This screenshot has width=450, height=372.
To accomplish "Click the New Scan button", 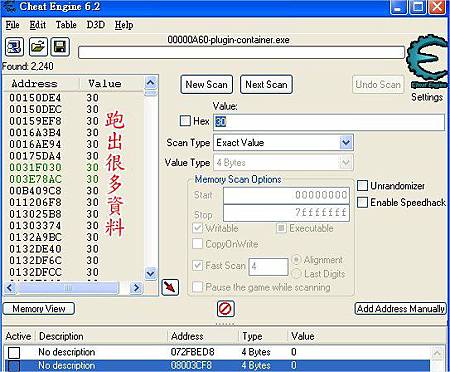I will point(207,84).
